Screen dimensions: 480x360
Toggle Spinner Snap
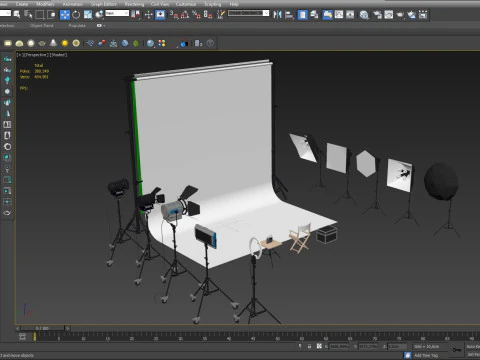[x=208, y=14]
